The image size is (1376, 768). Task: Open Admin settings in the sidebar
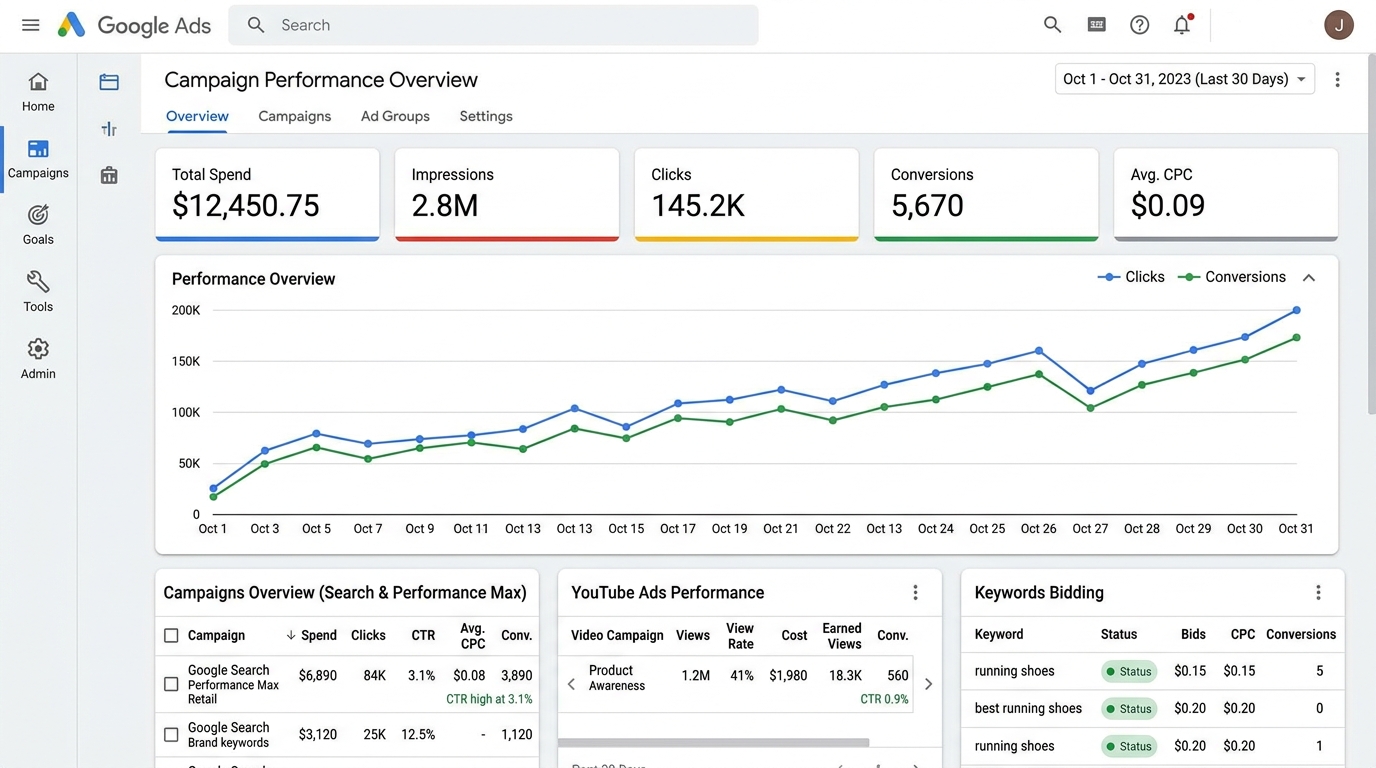38,359
